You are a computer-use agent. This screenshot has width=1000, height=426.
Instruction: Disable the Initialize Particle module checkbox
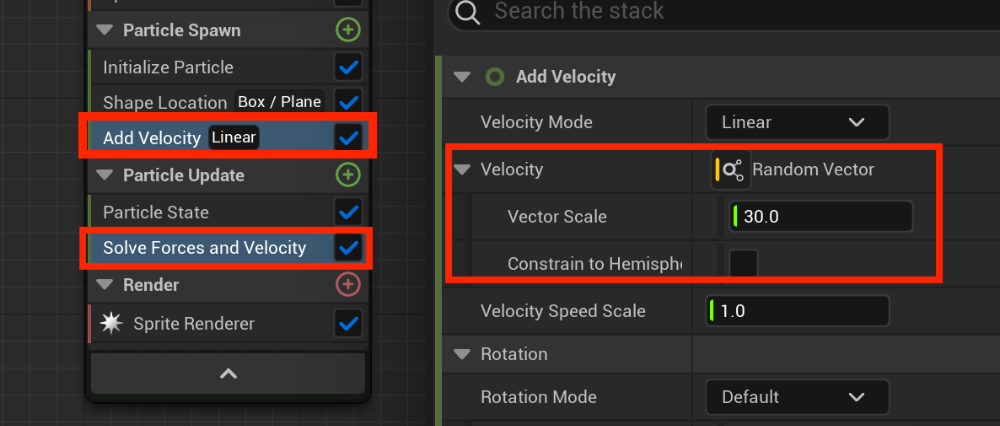347,68
